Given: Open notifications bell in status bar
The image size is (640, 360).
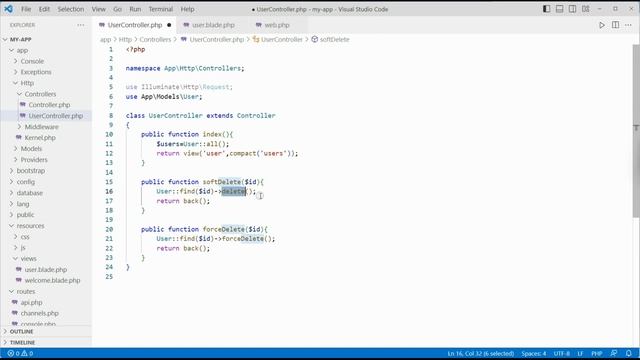Looking at the screenshot, I should [x=629, y=353].
